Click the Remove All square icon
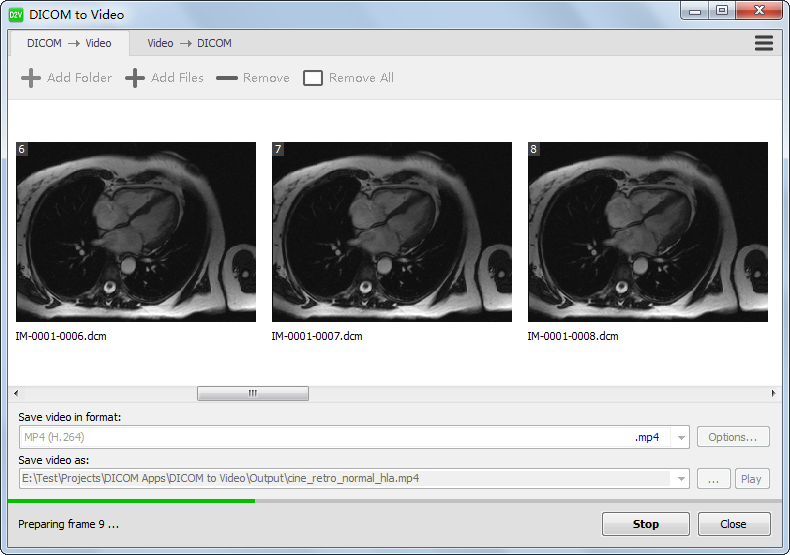Image resolution: width=790 pixels, height=555 pixels. tap(313, 78)
